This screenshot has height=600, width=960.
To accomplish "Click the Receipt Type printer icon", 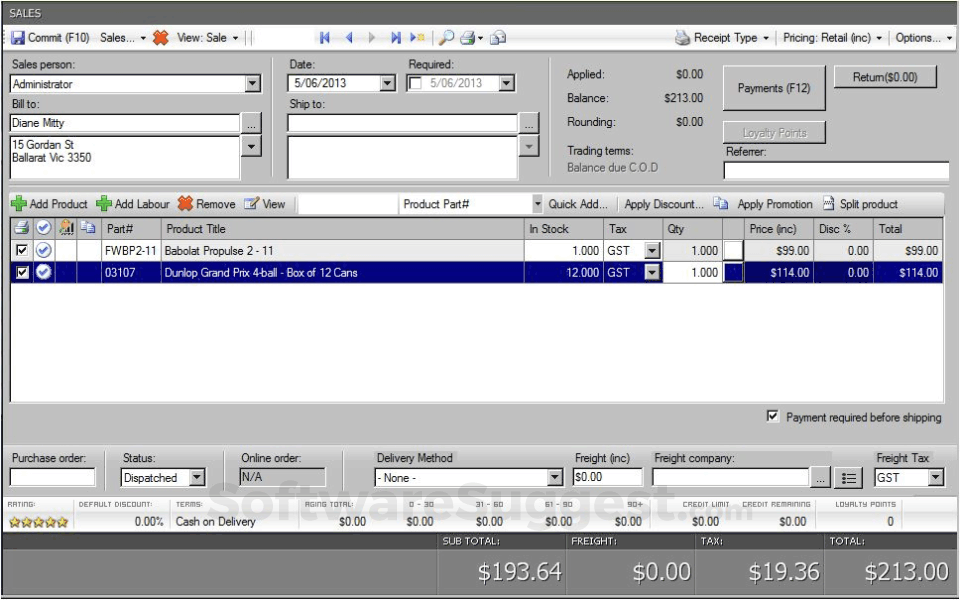I will tap(682, 37).
